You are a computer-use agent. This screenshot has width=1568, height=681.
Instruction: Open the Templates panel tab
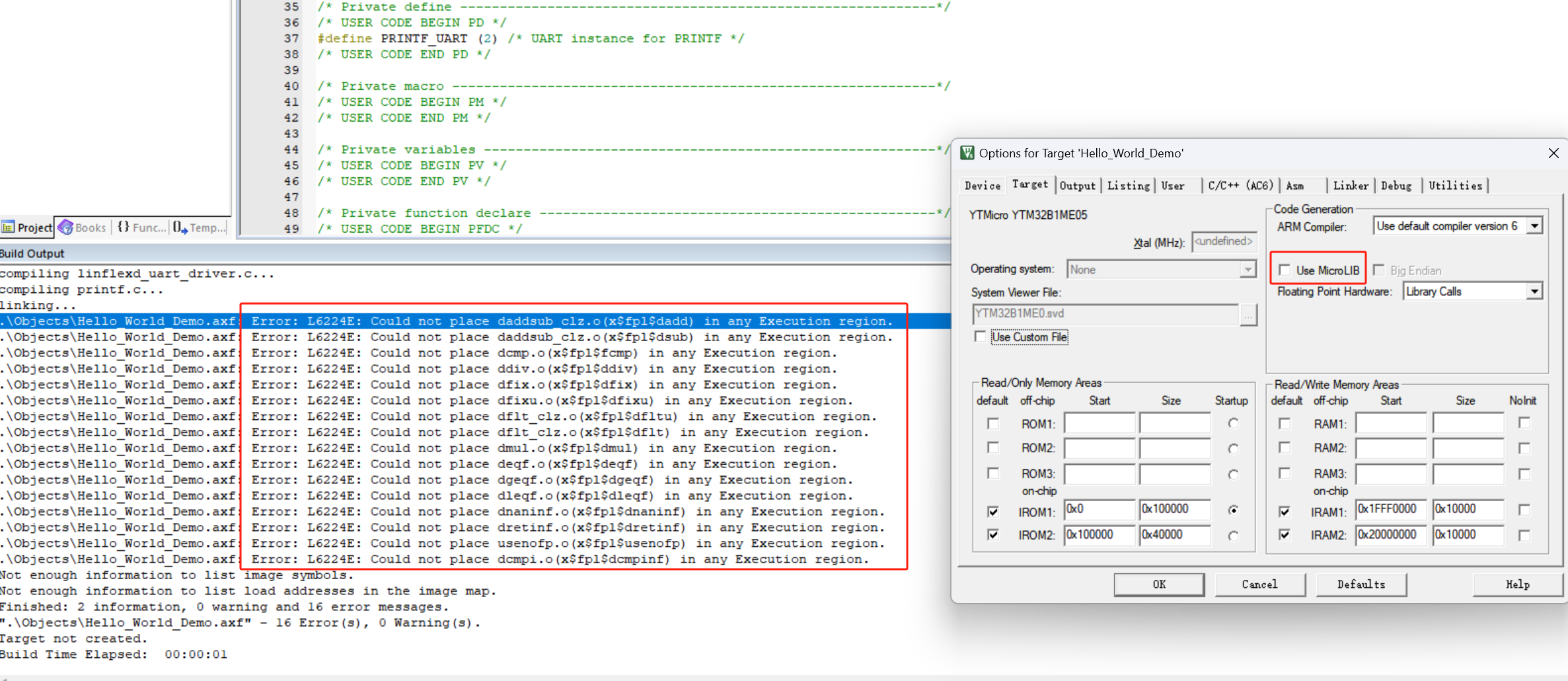199,227
